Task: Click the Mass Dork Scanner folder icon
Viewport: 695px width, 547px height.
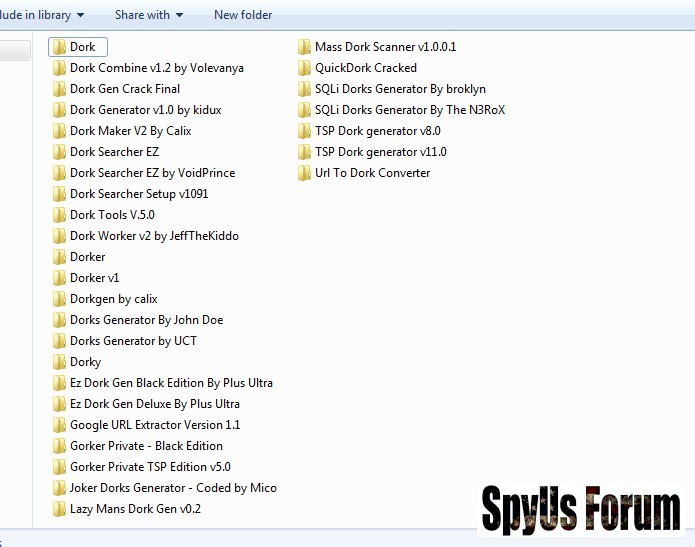Action: tap(304, 47)
